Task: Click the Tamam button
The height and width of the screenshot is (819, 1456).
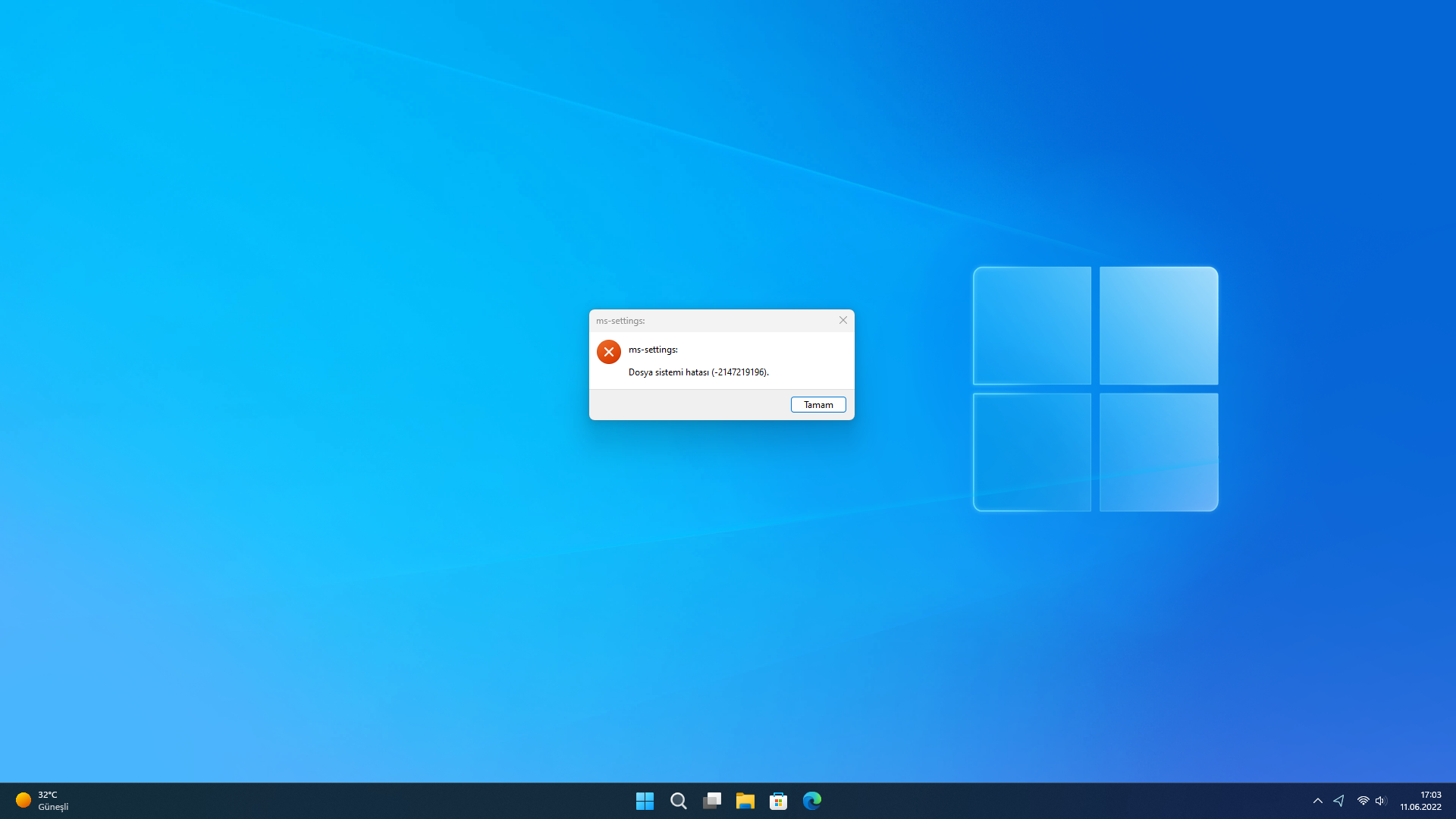Action: click(818, 405)
